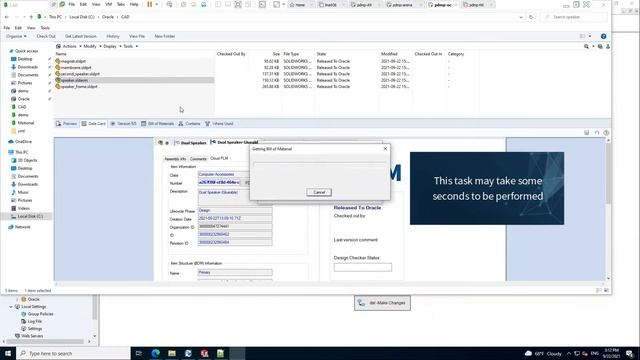
Task: Click the magnet.sldprt part icon
Action: [58, 61]
